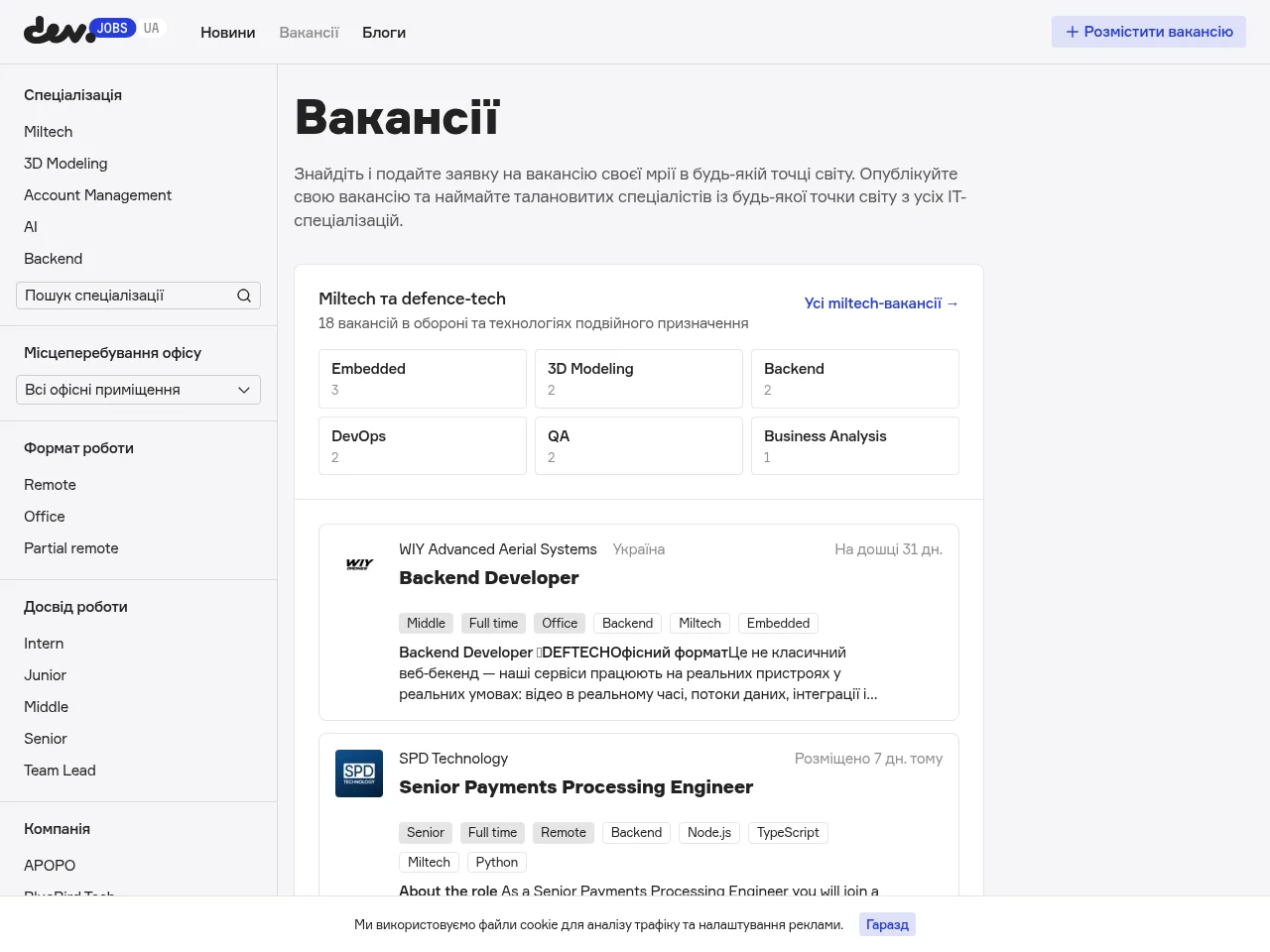Image resolution: width=1270 pixels, height=952 pixels.
Task: Click the Розмістити вакансію button
Action: click(1149, 32)
